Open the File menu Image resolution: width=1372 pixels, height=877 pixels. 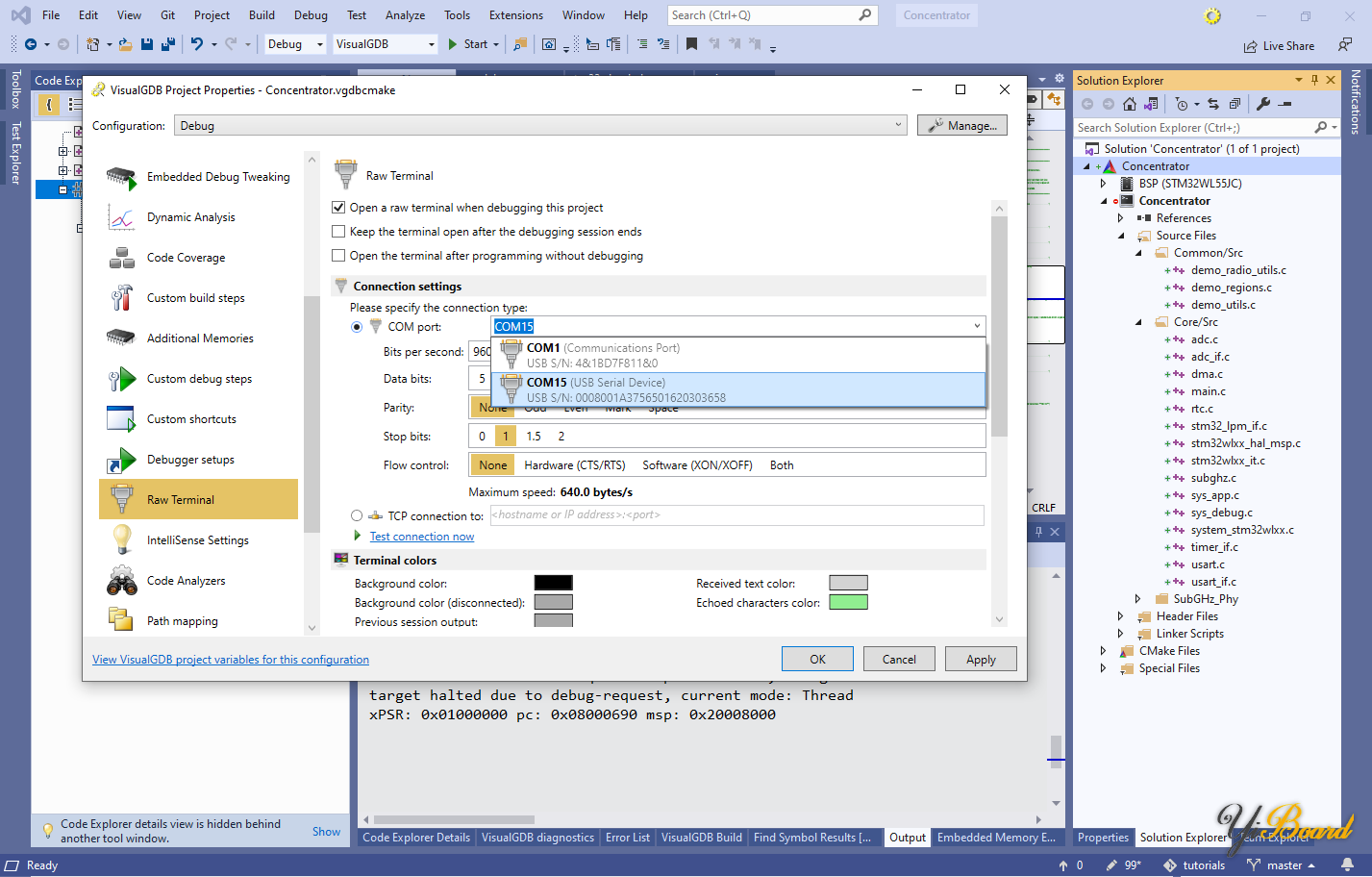(51, 15)
